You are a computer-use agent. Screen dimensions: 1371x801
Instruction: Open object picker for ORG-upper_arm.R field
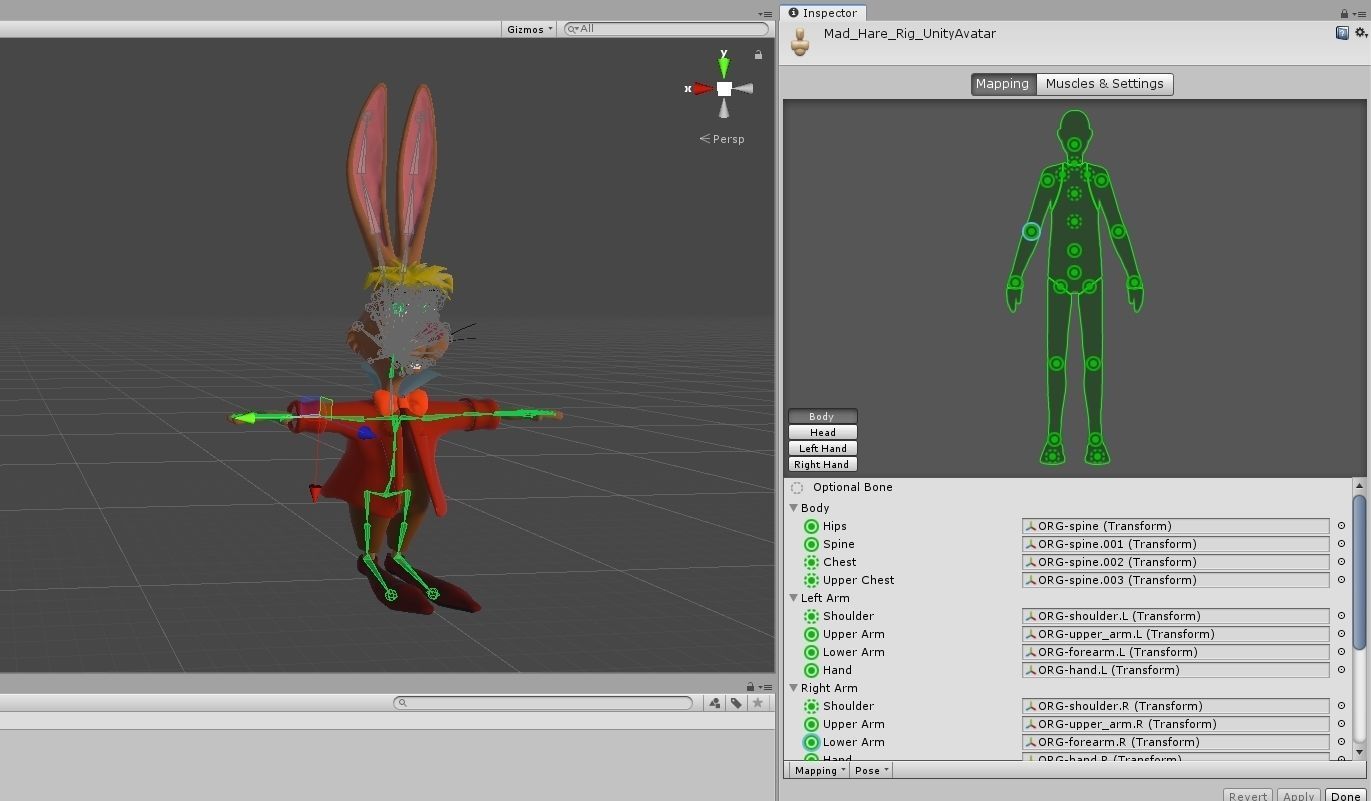[1341, 724]
